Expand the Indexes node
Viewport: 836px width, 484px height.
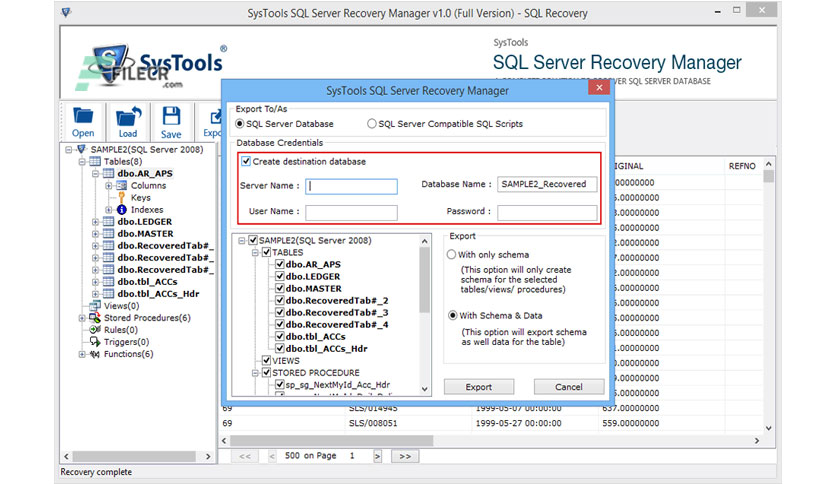tap(108, 210)
